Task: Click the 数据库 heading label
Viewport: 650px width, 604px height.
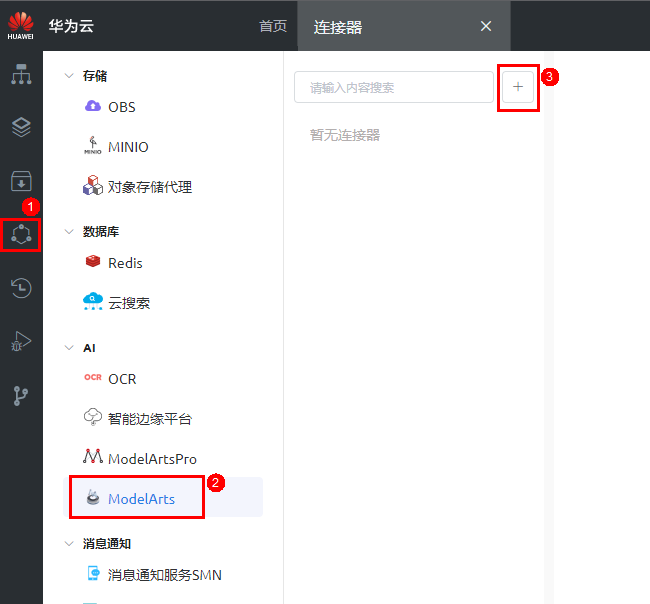Action: tap(101, 232)
